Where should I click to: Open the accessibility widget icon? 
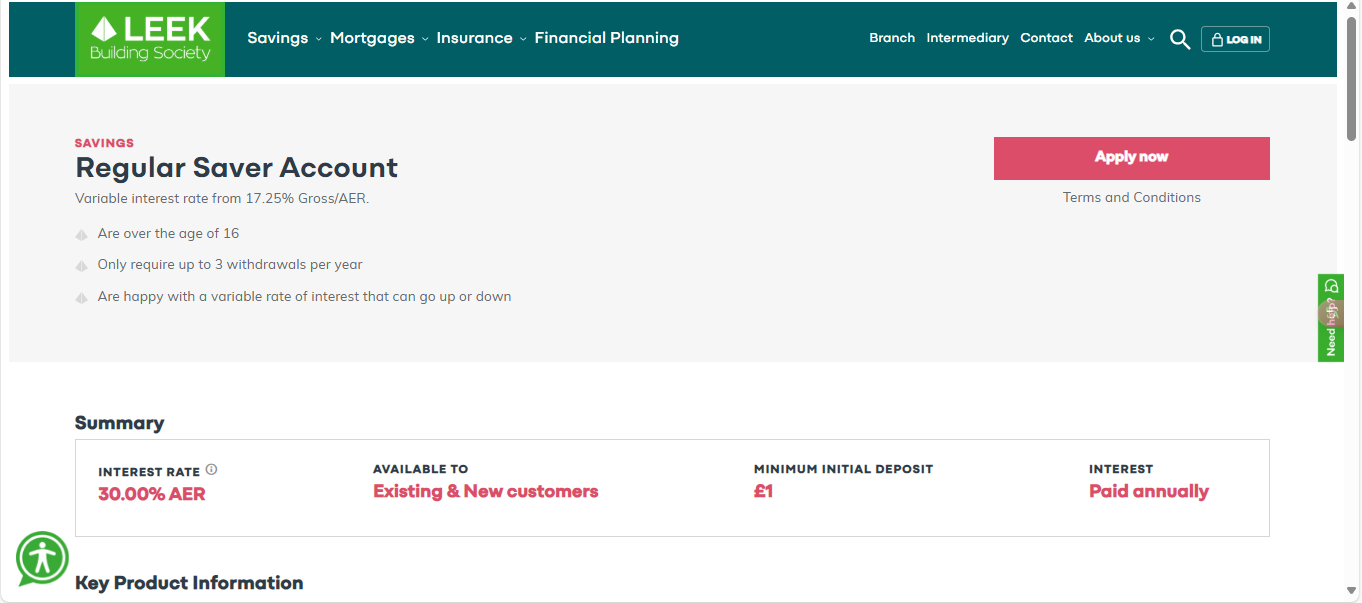(42, 559)
